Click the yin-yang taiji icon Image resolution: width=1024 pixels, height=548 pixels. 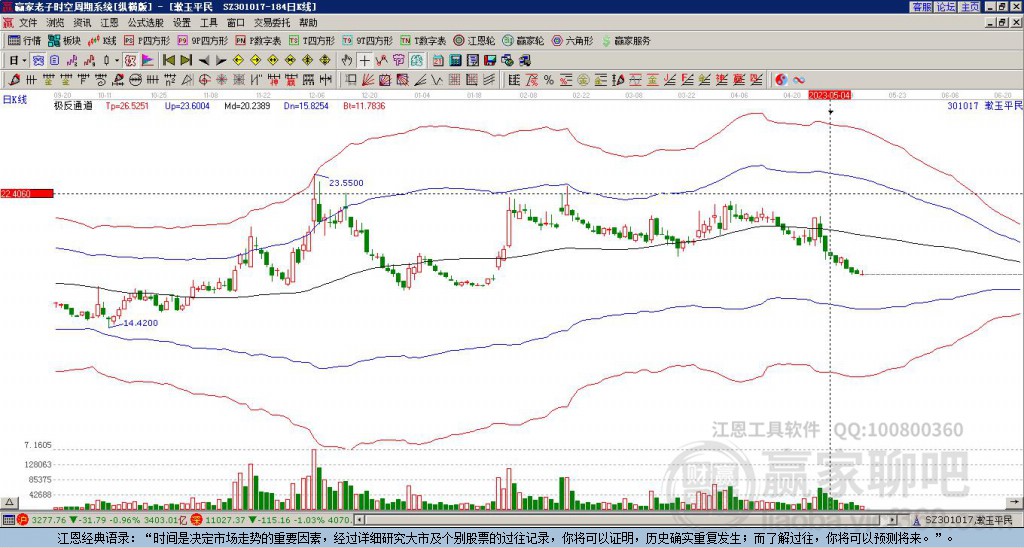(781, 80)
